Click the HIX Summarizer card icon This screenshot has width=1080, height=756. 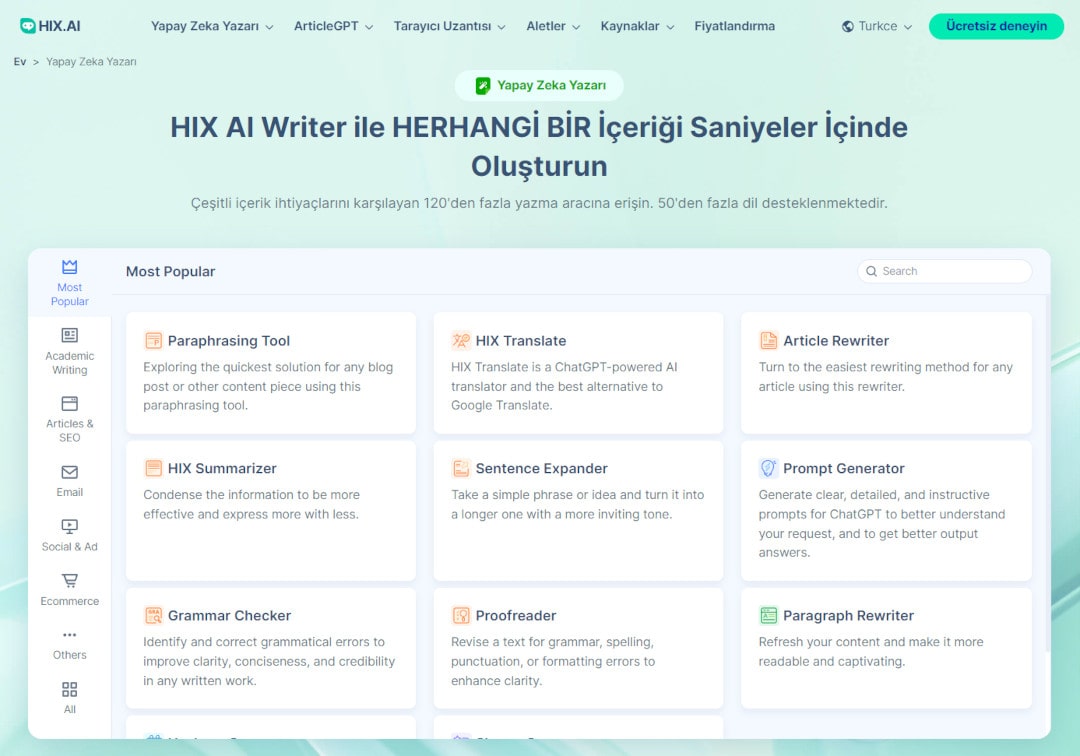153,468
